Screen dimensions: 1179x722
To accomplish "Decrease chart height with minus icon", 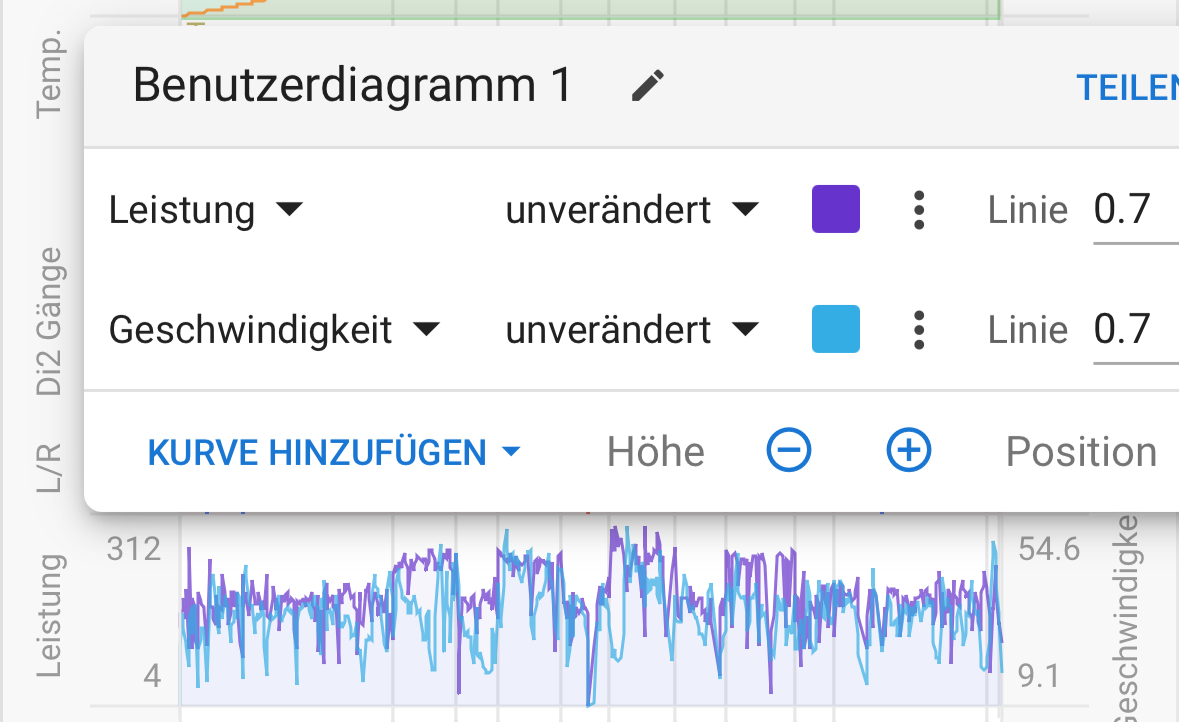I will click(789, 451).
